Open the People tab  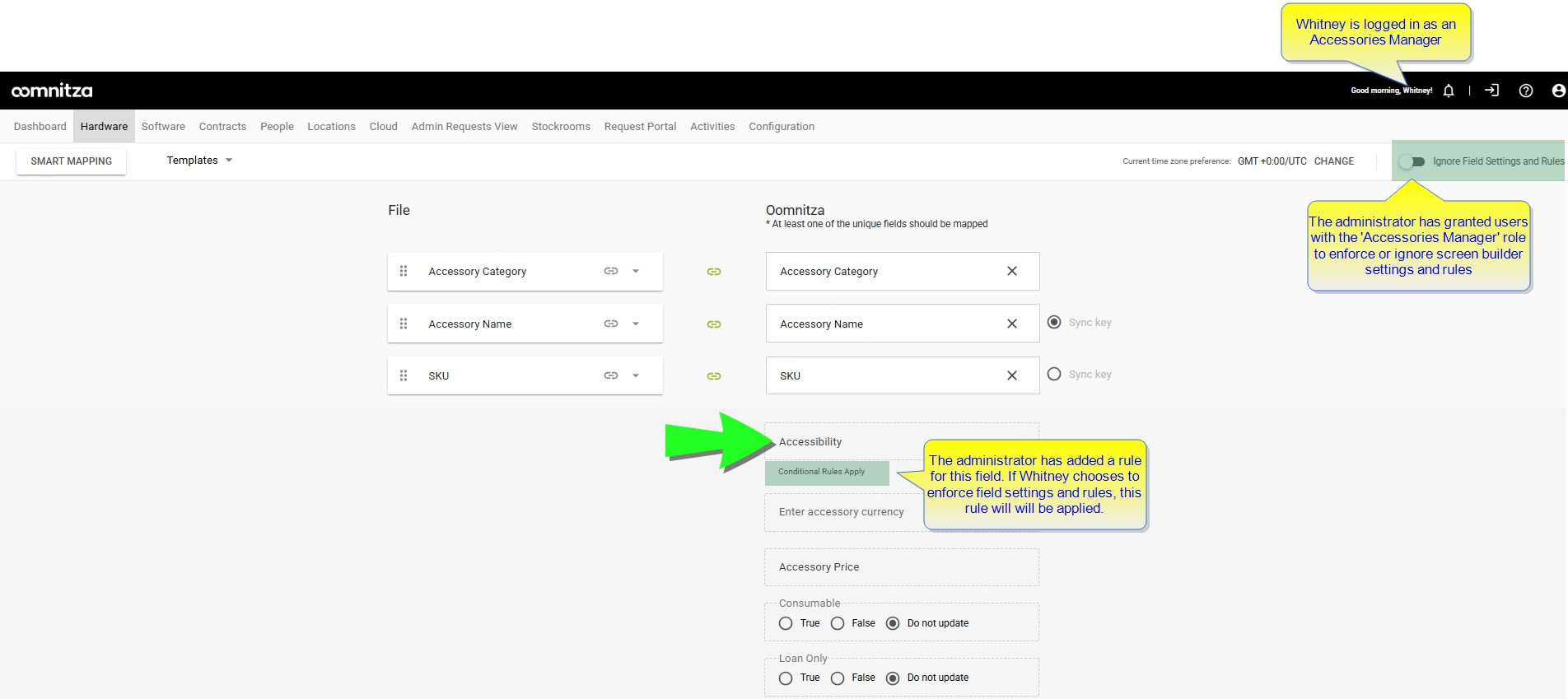click(277, 126)
